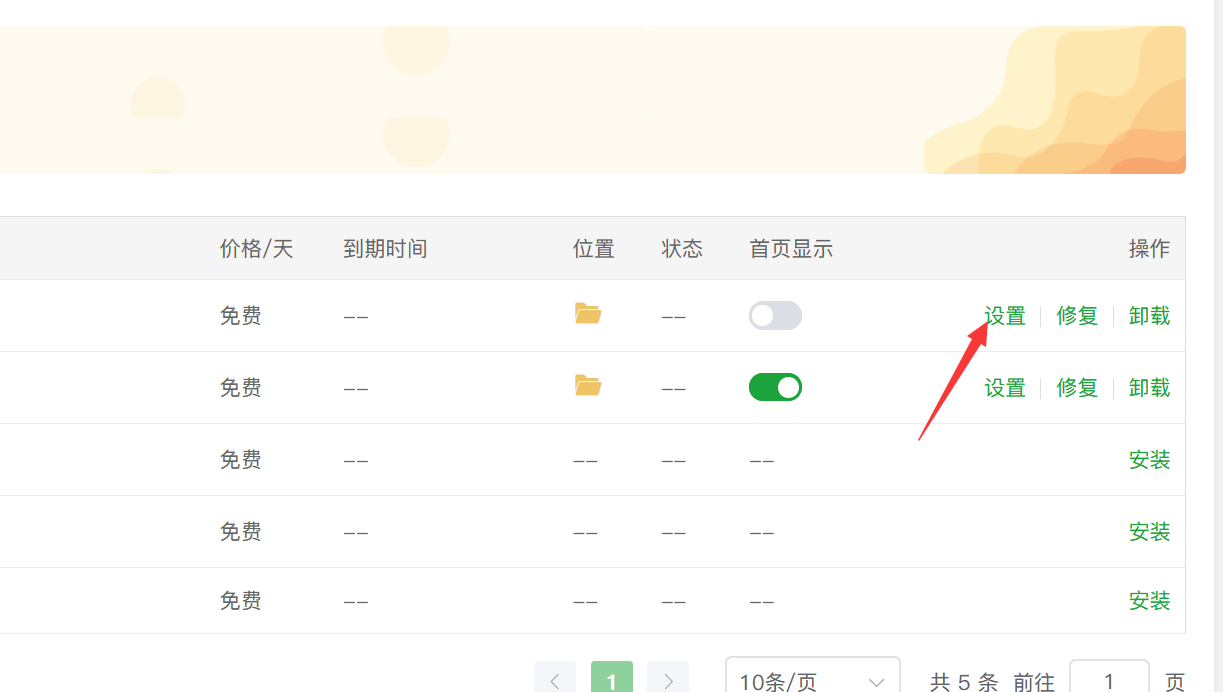Focus the 前往 page number input

tap(1109, 678)
